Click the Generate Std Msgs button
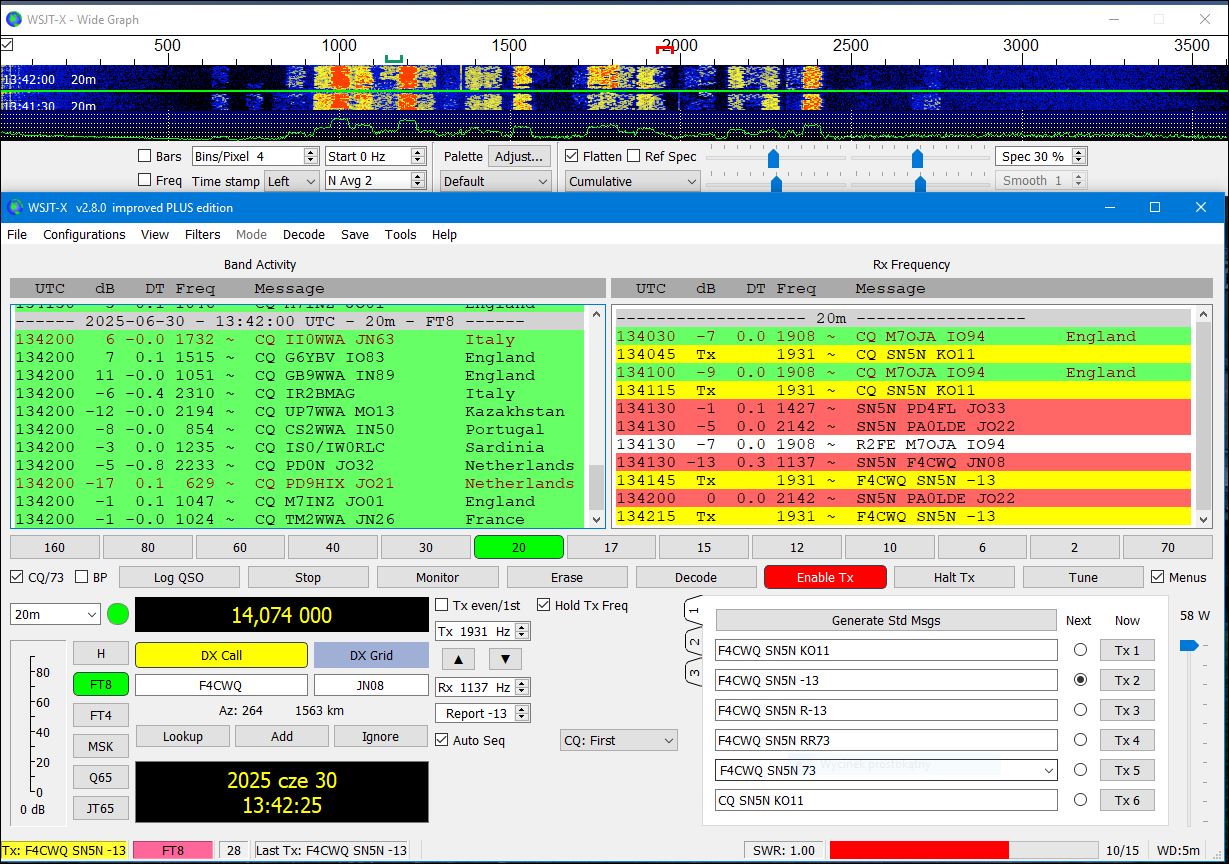 tap(886, 620)
